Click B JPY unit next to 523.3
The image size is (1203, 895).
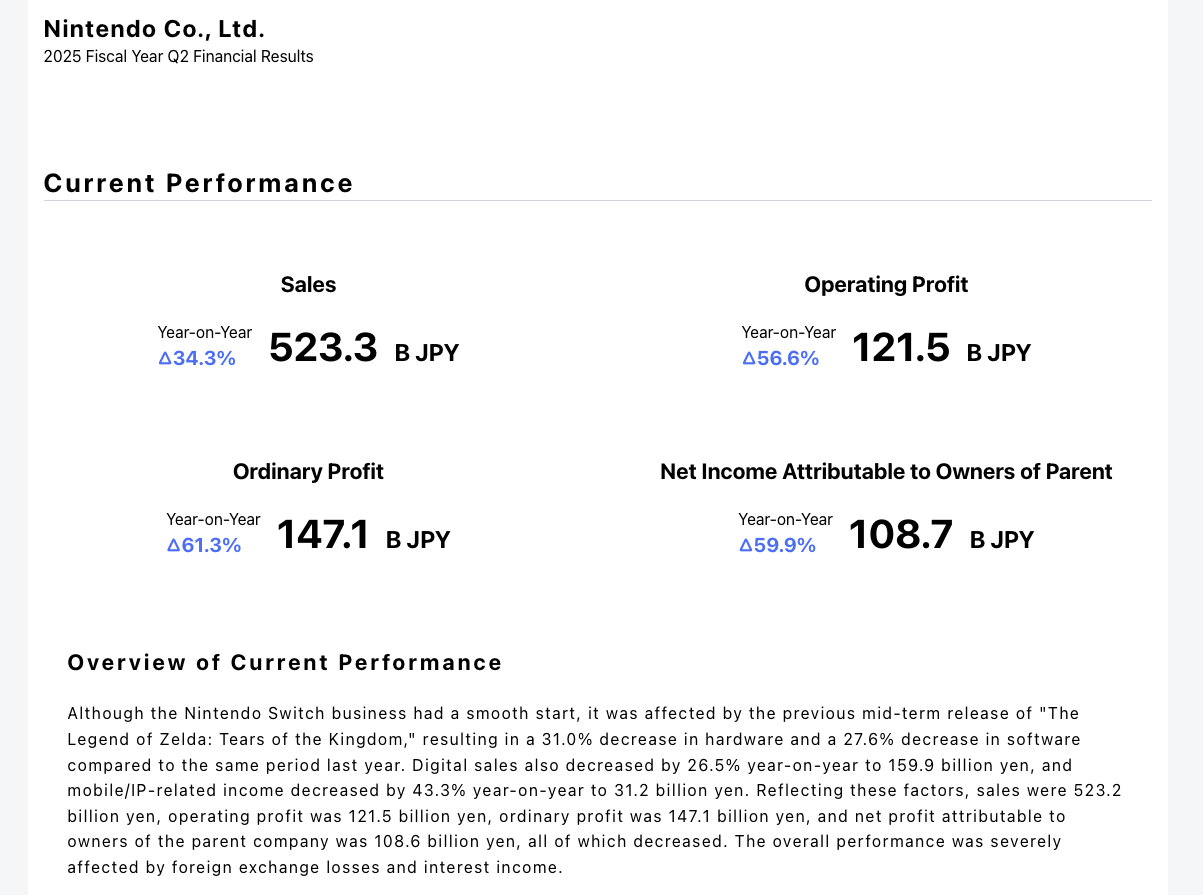coord(427,353)
